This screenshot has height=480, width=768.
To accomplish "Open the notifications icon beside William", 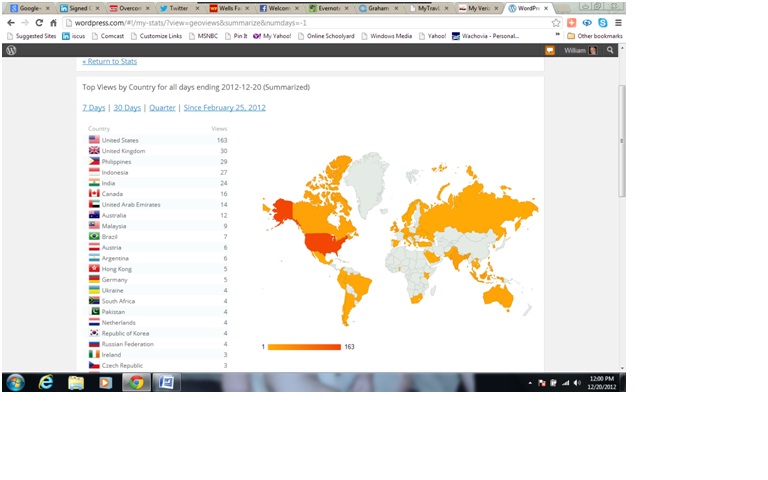I will [549, 50].
